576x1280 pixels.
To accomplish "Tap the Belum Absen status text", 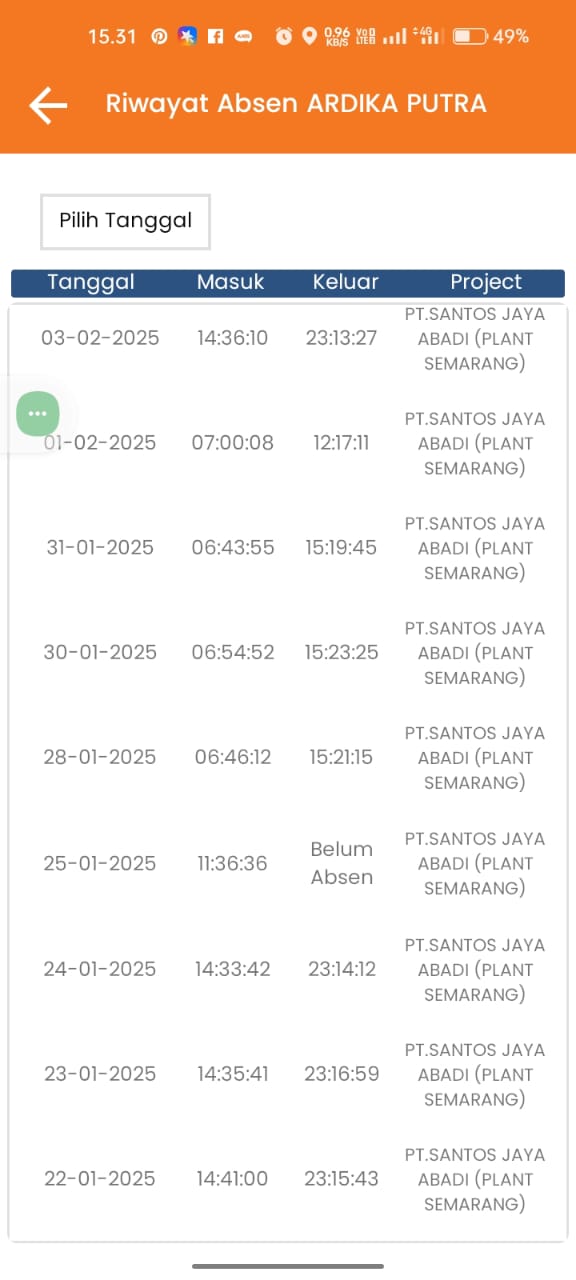I will coord(342,863).
